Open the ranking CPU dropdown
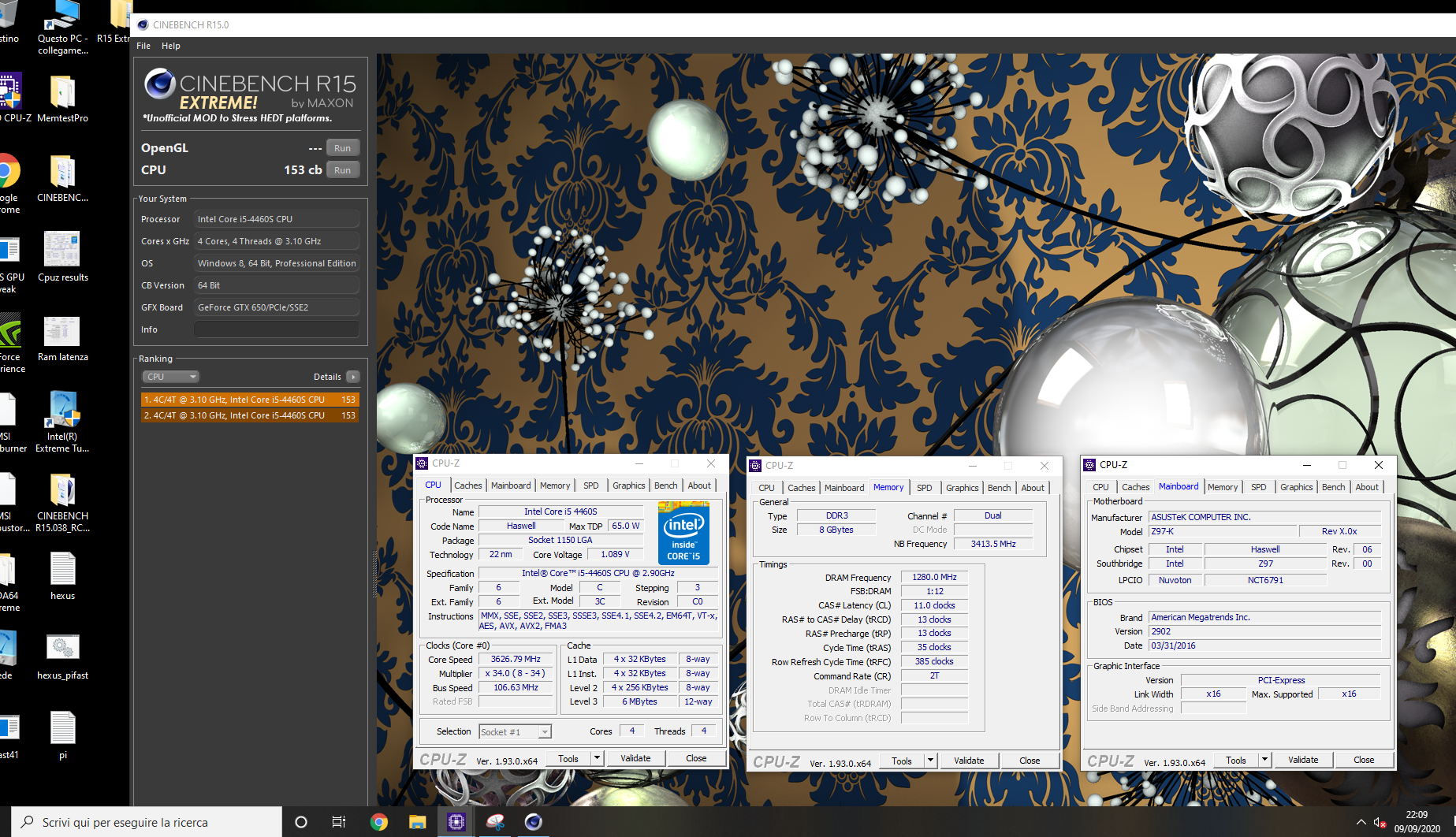This screenshot has height=837, width=1456. tap(170, 377)
